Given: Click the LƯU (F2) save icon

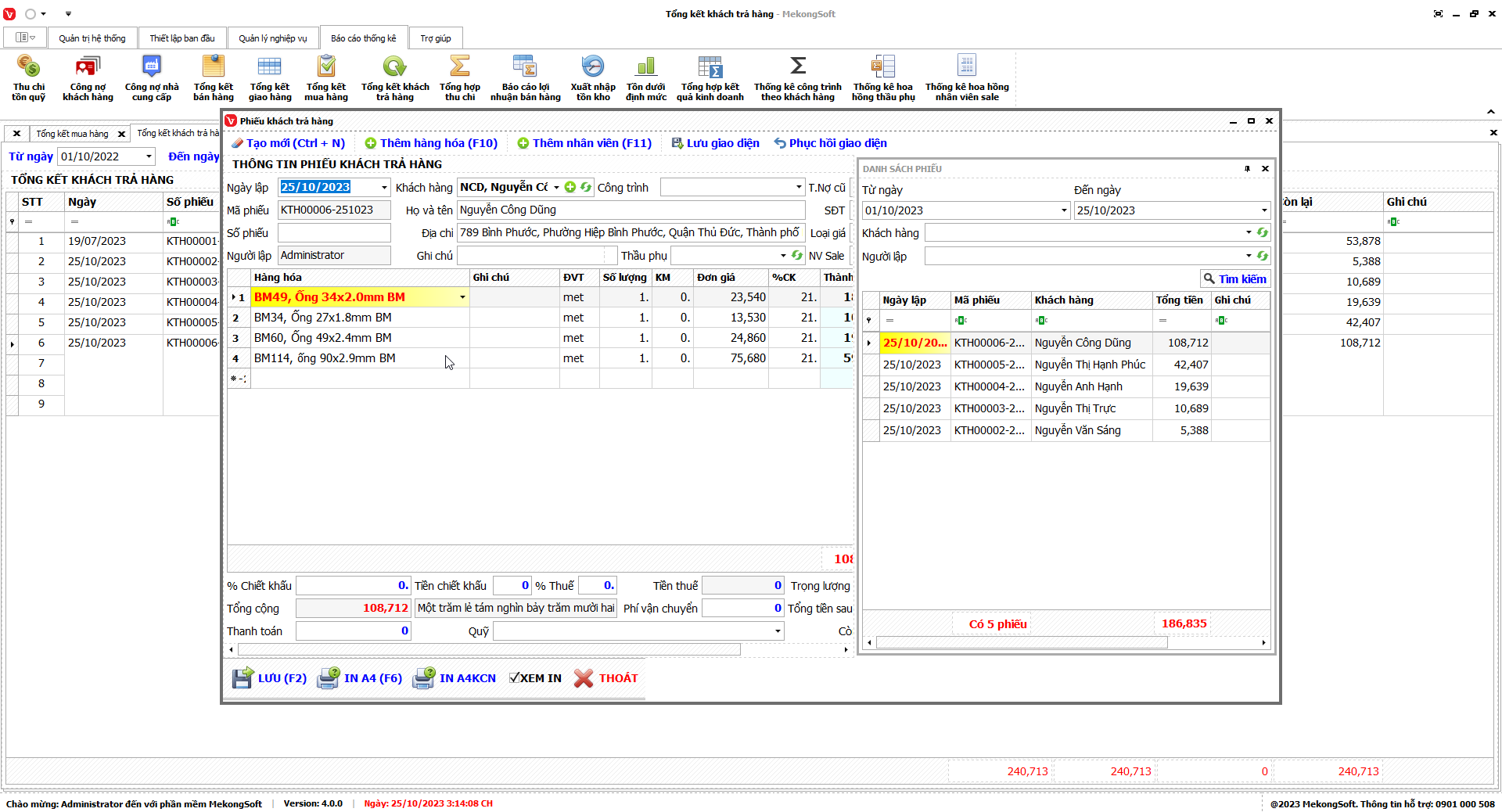Looking at the screenshot, I should [243, 678].
